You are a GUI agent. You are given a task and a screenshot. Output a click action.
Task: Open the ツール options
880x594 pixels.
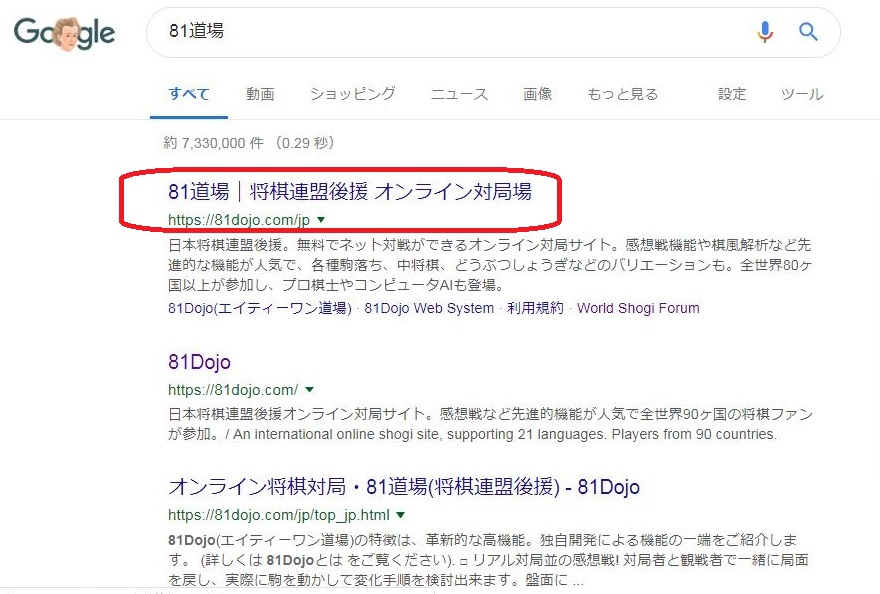coord(802,94)
